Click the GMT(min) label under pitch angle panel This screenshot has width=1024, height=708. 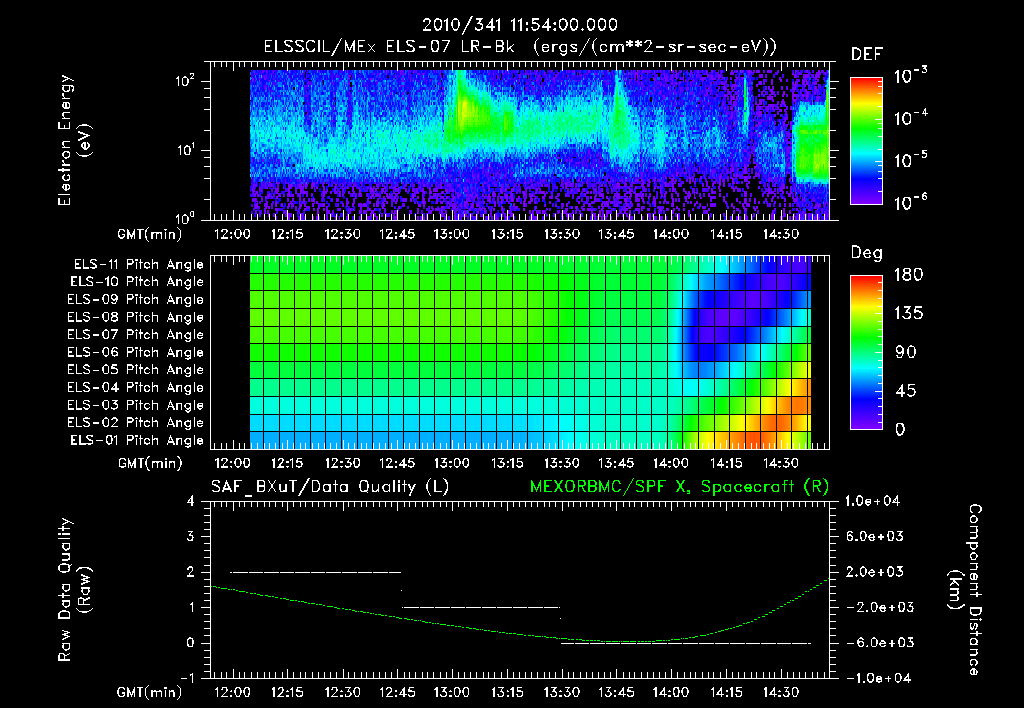coord(150,464)
